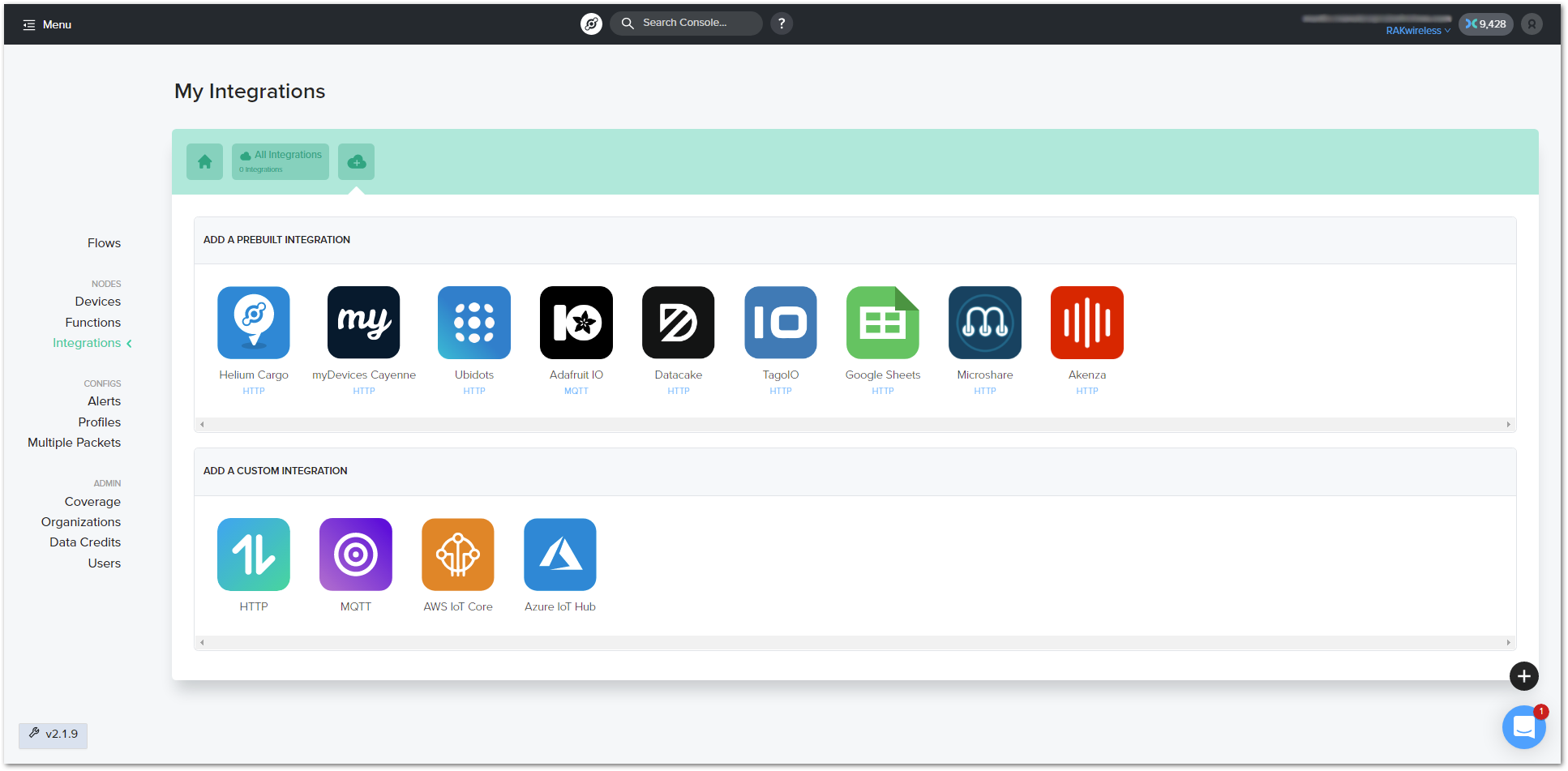Collapse the sidebar using Menu button
1568x771 pixels.
coord(47,24)
